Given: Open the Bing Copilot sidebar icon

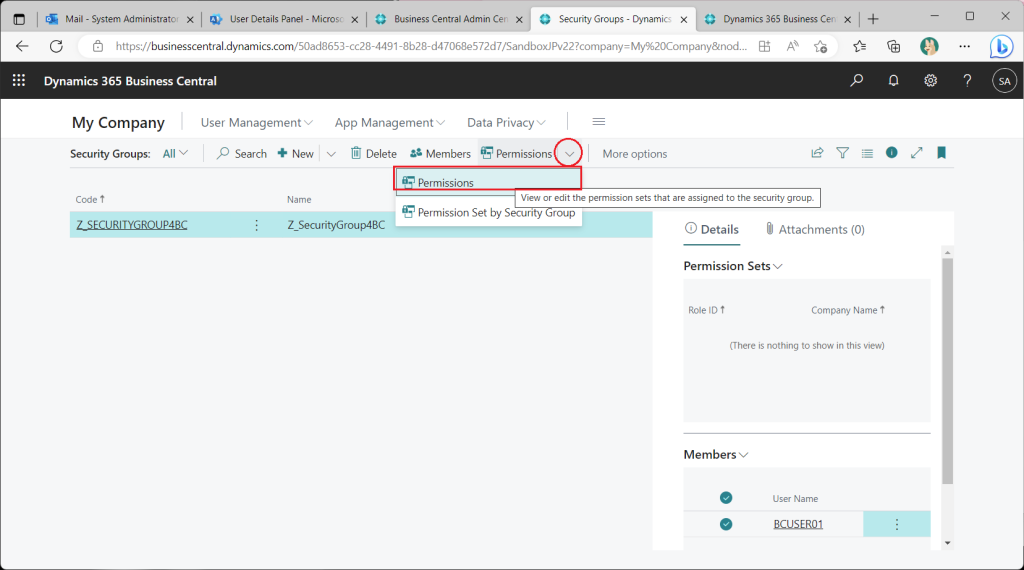Looking at the screenshot, I should (1001, 46).
